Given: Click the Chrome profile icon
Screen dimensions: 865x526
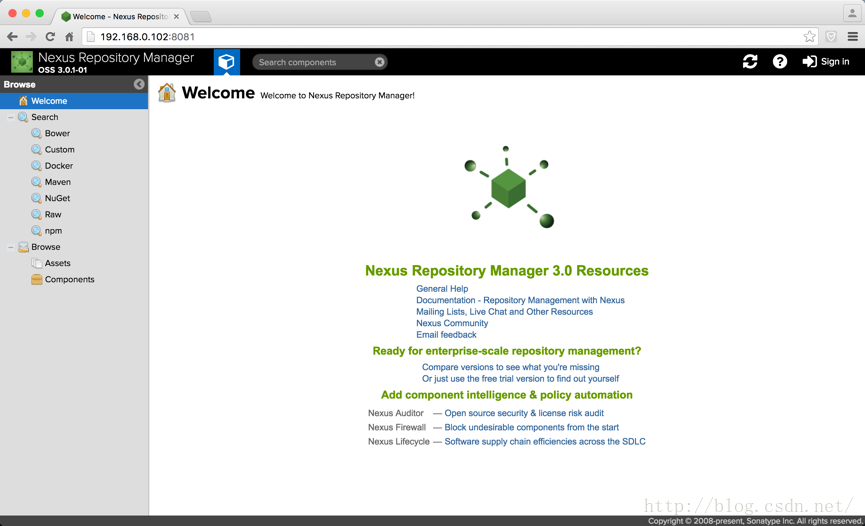Looking at the screenshot, I should point(852,13).
